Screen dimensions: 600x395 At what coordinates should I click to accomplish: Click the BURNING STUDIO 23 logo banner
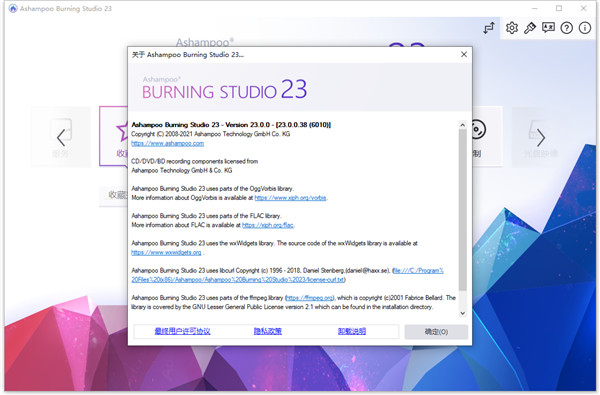[x=224, y=89]
